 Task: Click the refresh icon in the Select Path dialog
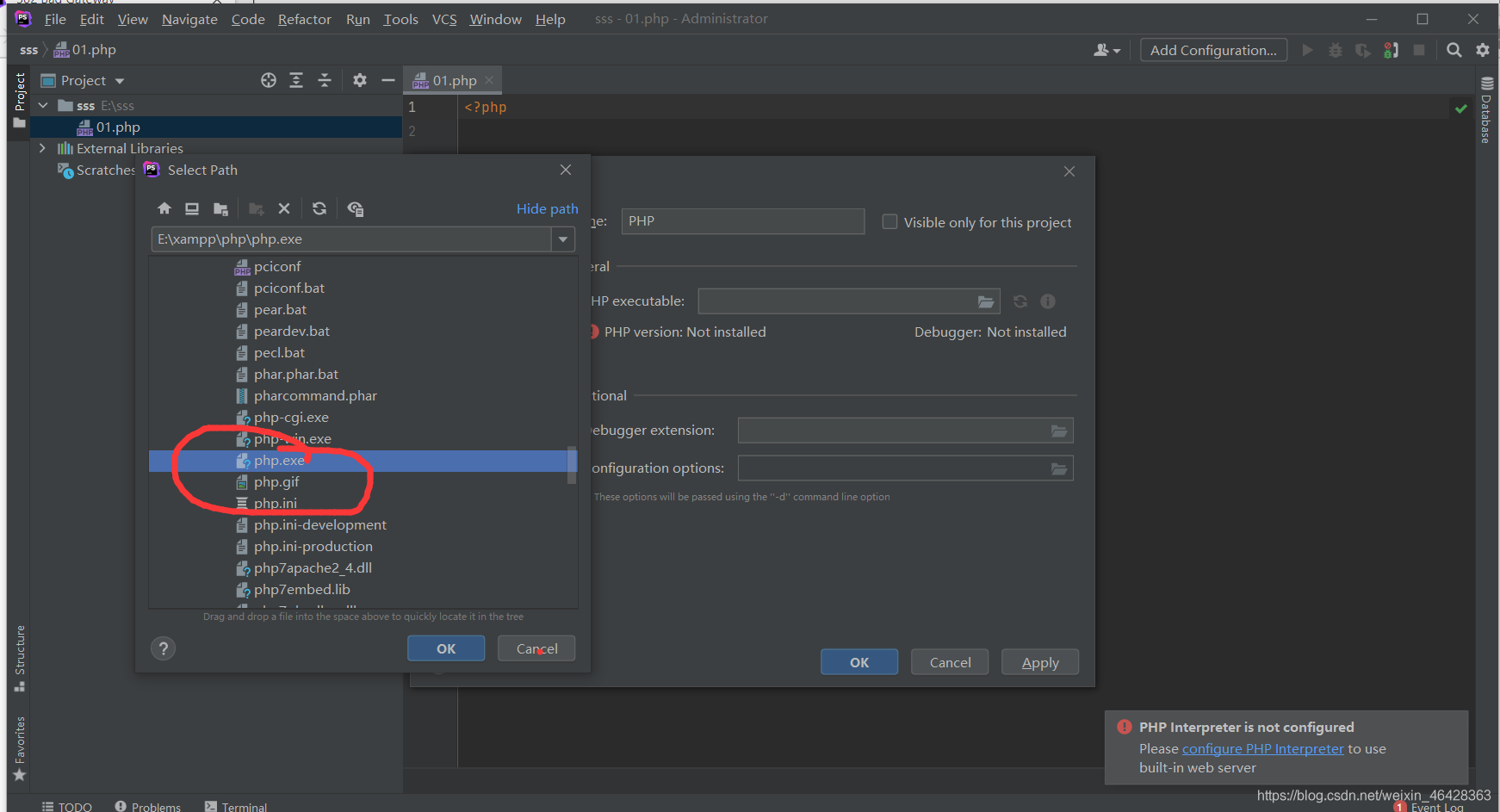319,208
